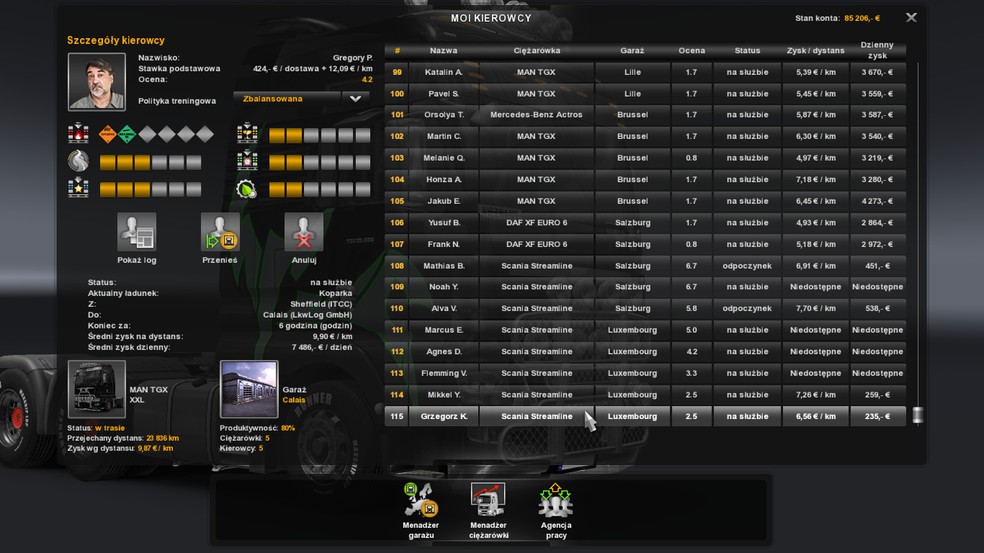This screenshot has height=553, width=984.
Task: Expand the Zbalansowana training policy dropdown
Action: coord(355,99)
